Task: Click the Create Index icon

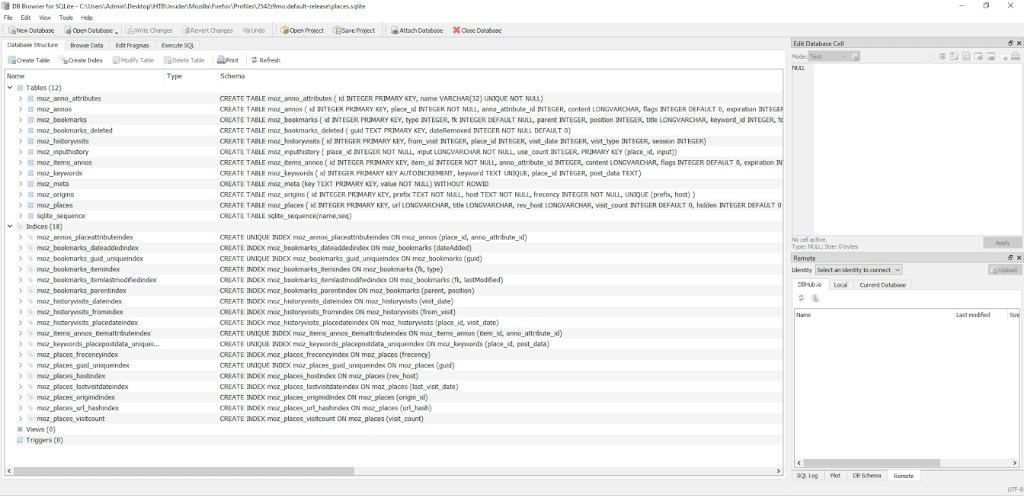Action: point(62,60)
